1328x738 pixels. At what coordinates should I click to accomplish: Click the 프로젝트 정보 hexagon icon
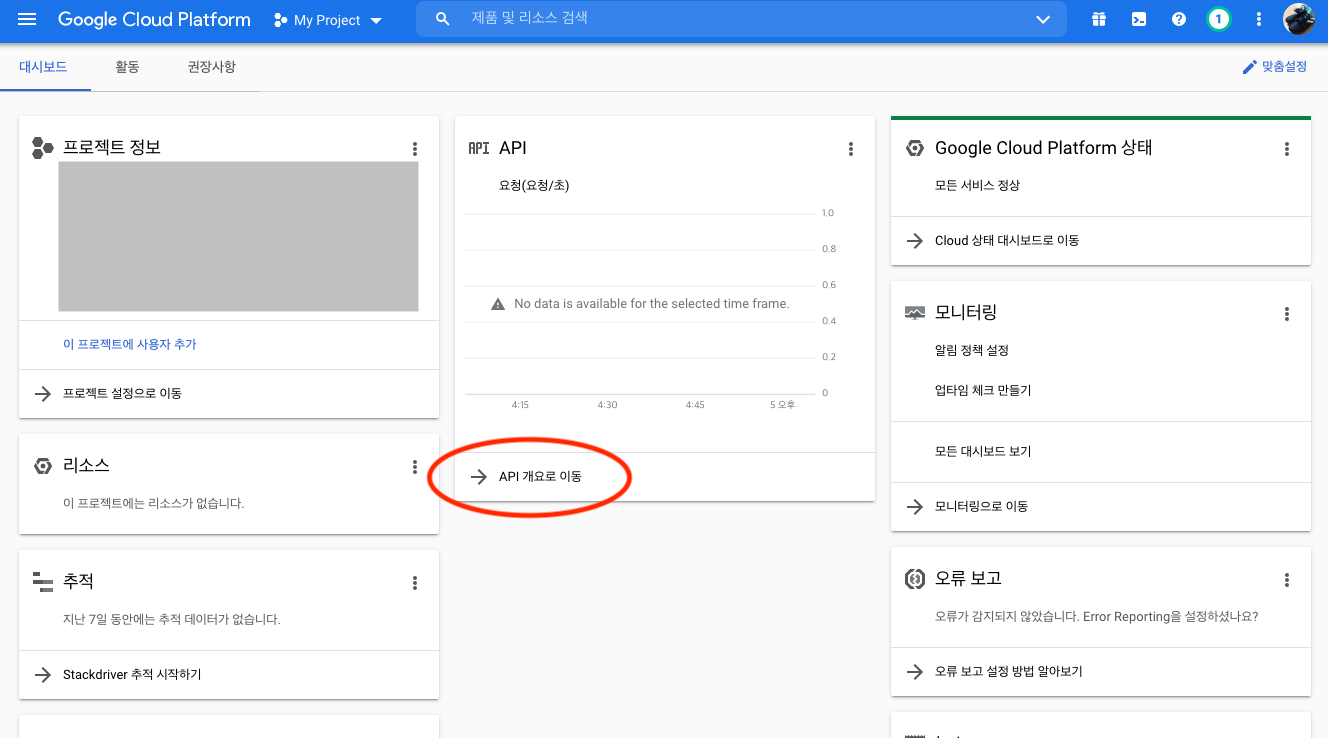tap(42, 148)
